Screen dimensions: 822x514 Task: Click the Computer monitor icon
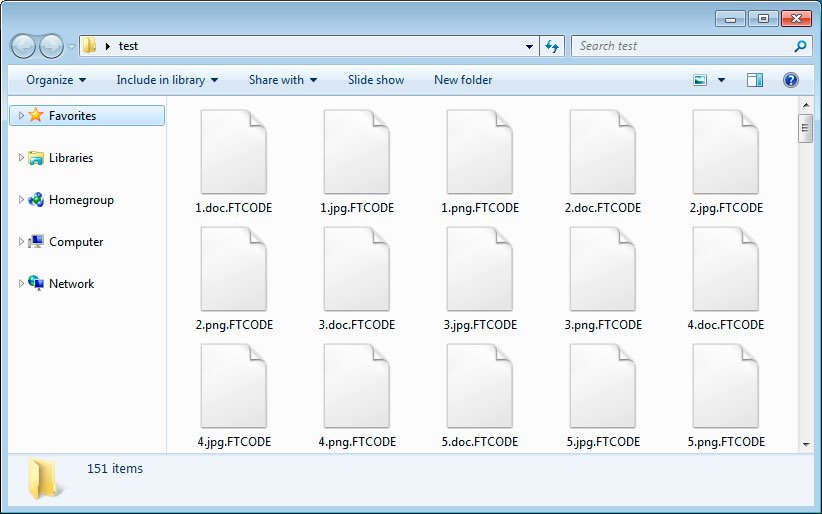[x=36, y=241]
